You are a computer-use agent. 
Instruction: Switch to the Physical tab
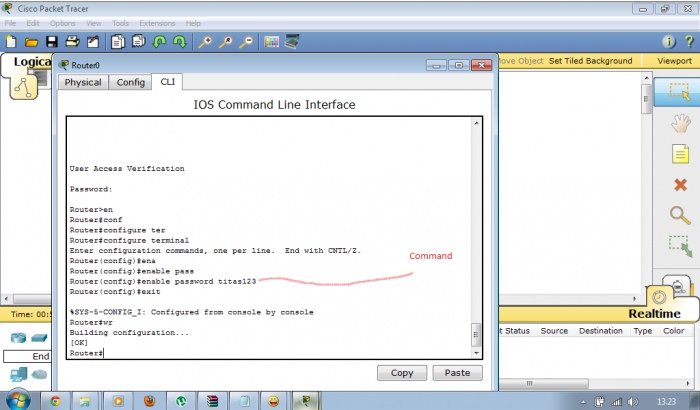tap(83, 82)
